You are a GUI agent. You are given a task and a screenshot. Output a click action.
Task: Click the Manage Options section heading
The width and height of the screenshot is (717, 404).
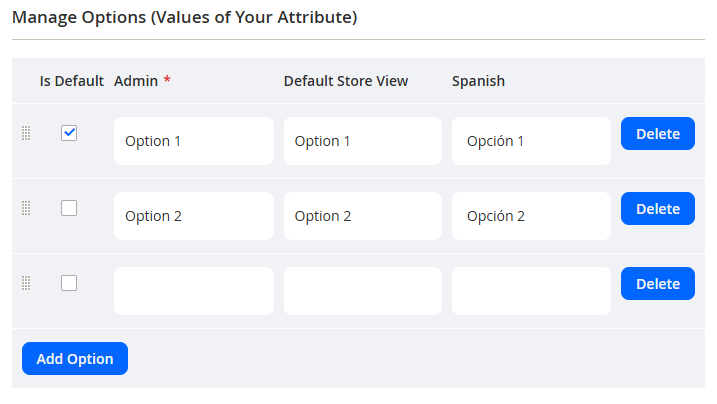coord(185,17)
